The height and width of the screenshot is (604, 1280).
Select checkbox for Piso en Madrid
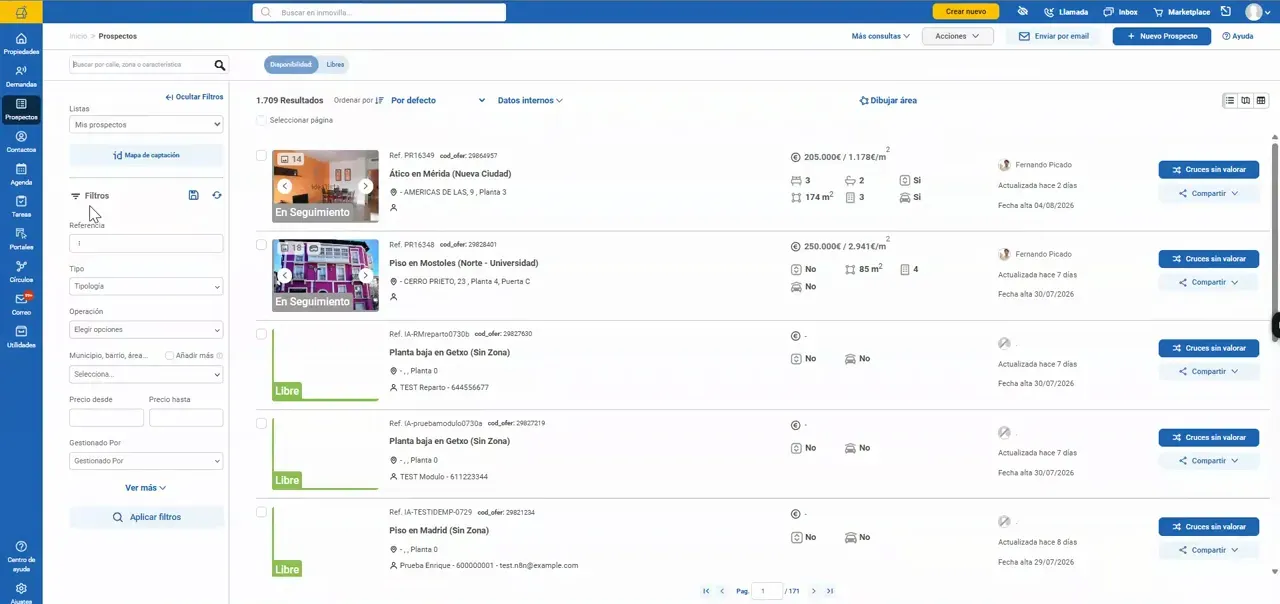click(262, 512)
